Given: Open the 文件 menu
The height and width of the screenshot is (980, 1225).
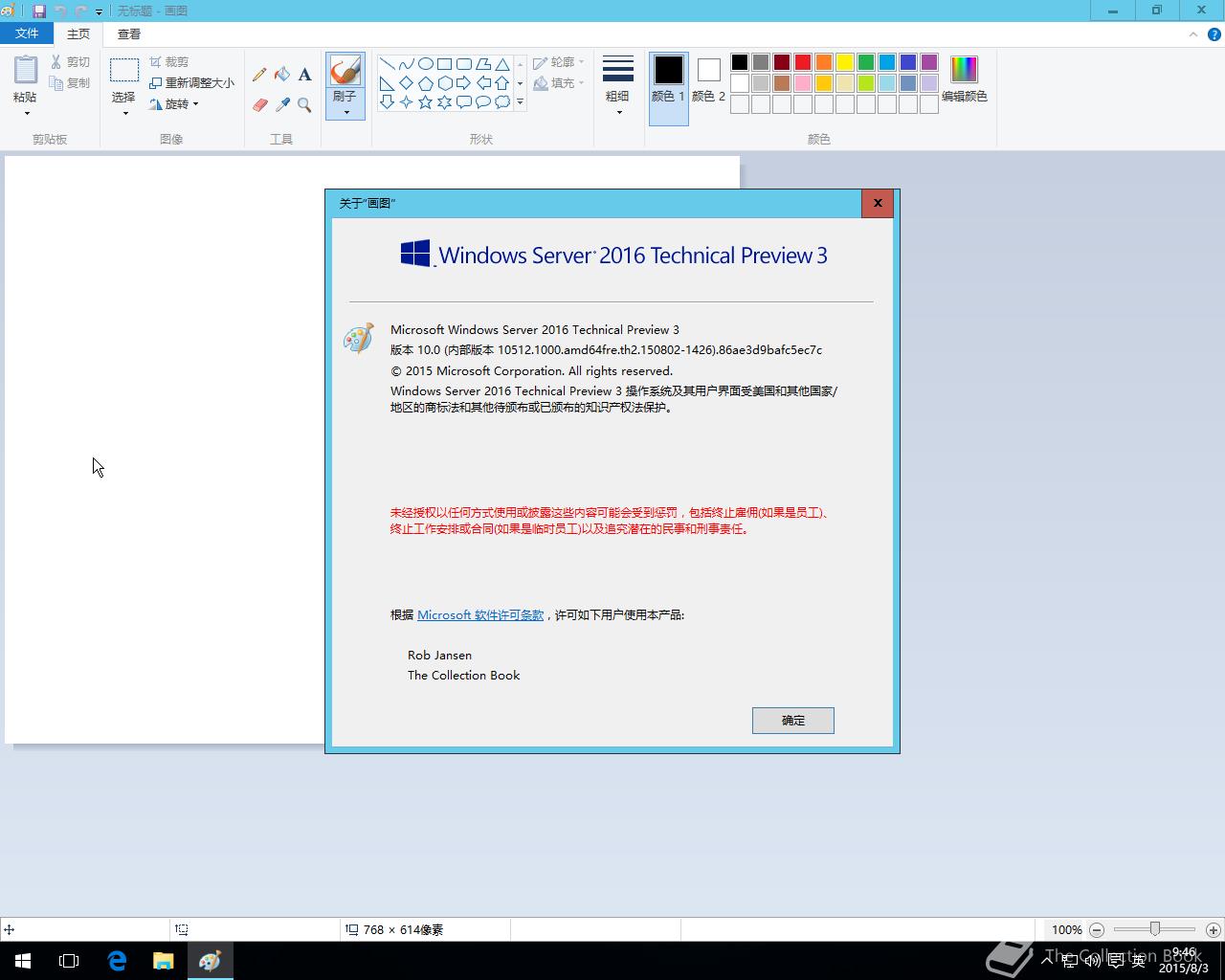Looking at the screenshot, I should coord(27,33).
